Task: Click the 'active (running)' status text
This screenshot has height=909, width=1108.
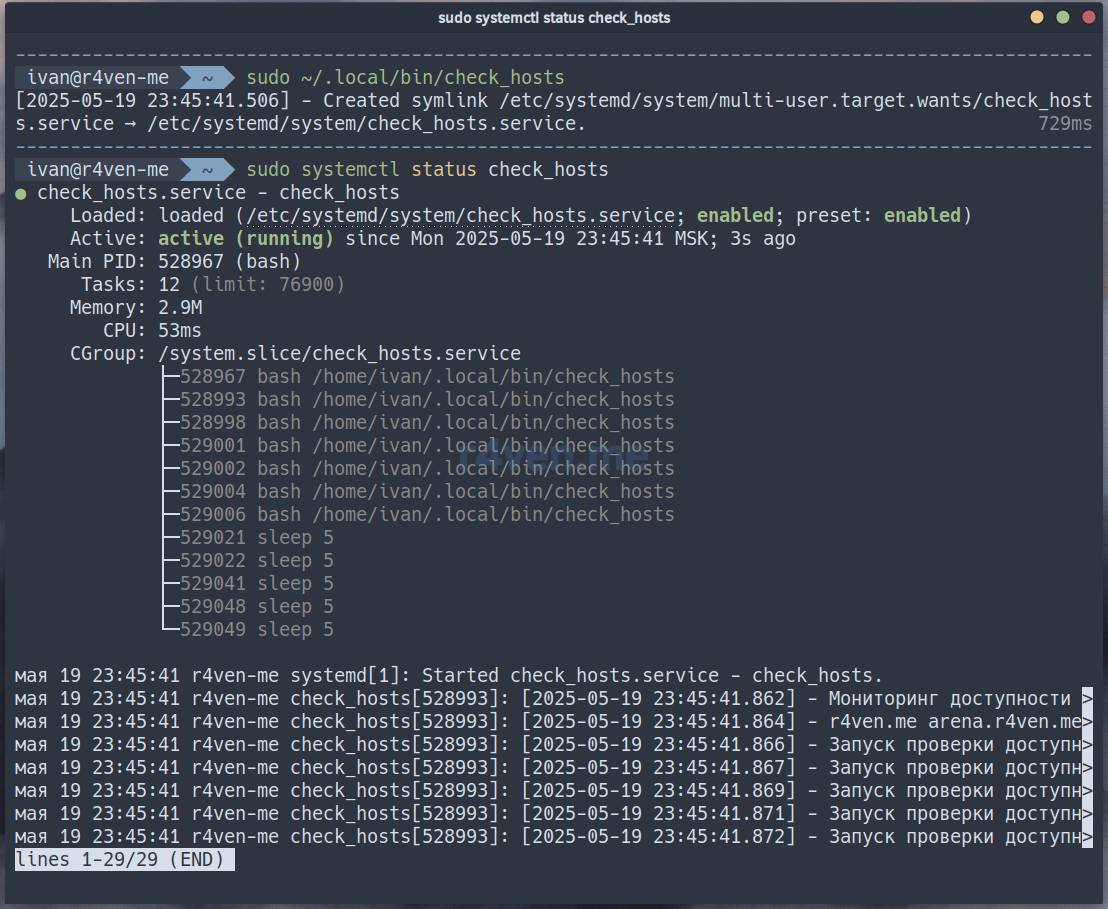Action: click(x=246, y=239)
